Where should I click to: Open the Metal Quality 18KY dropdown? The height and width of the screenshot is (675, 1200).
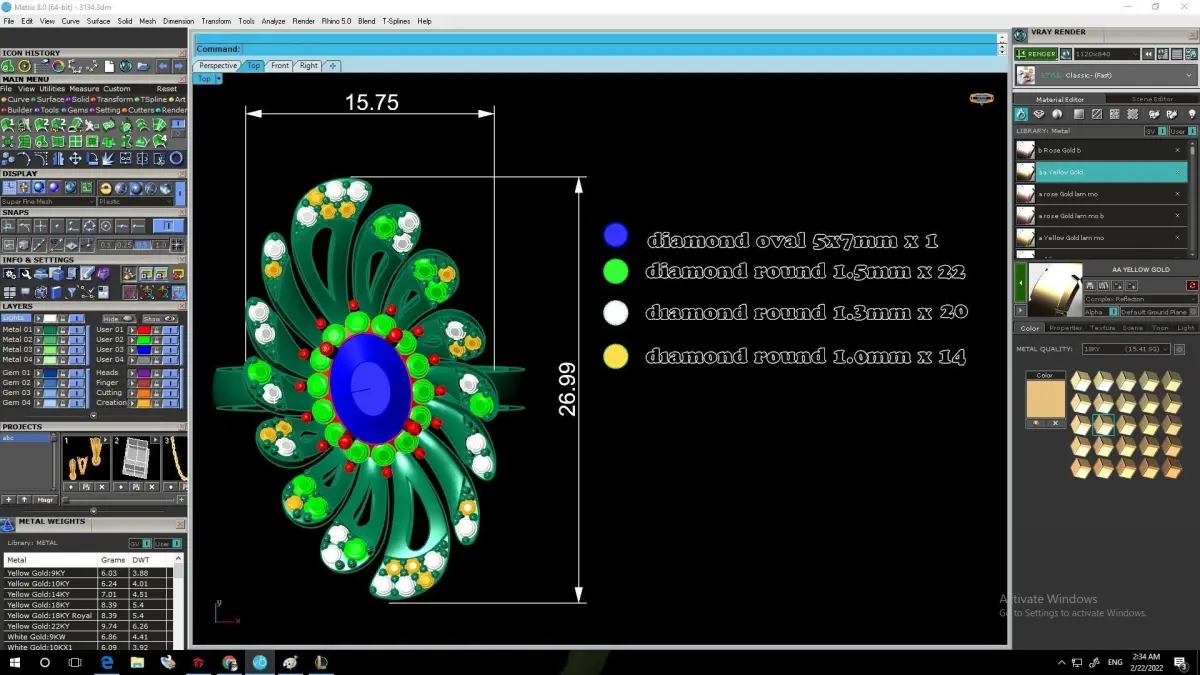[1126, 349]
